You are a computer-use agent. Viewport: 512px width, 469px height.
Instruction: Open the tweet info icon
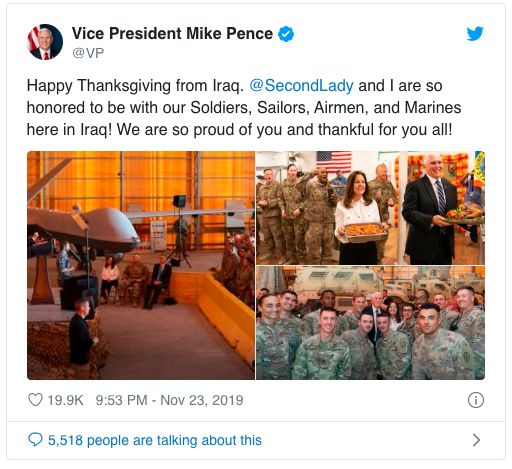tap(476, 400)
